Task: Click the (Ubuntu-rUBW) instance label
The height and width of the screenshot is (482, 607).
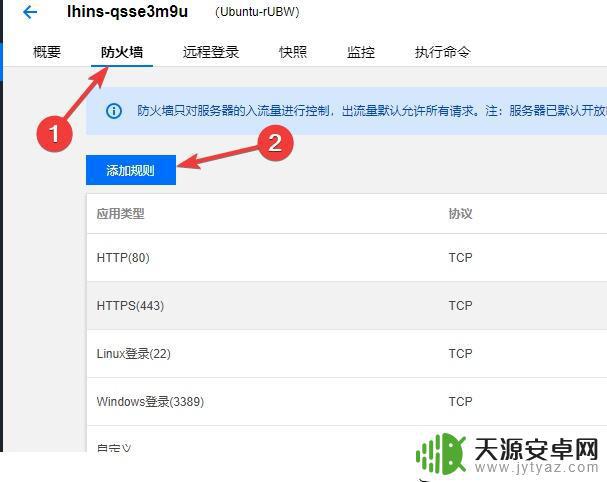Action: [257, 12]
